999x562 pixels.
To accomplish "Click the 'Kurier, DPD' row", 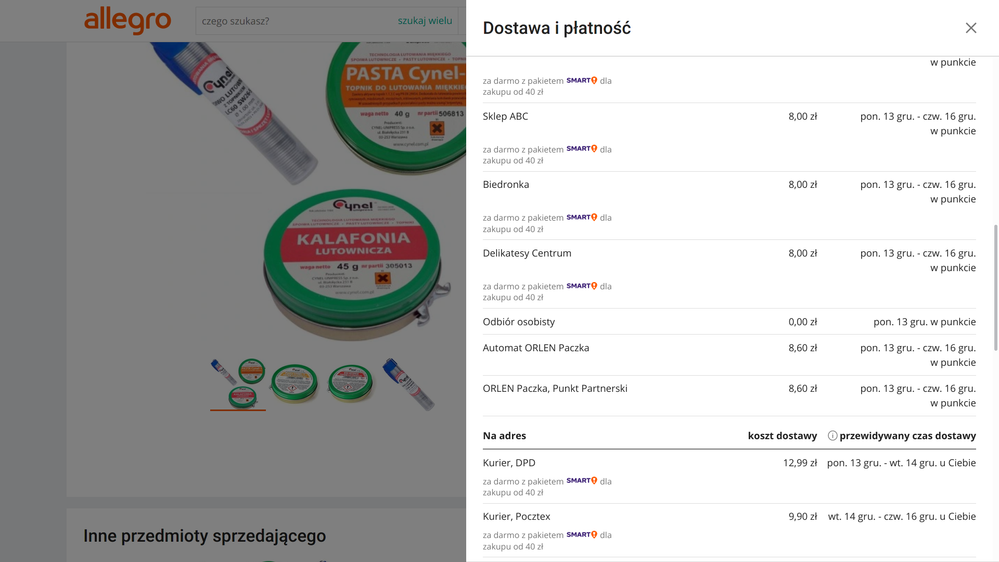I will coord(729,477).
